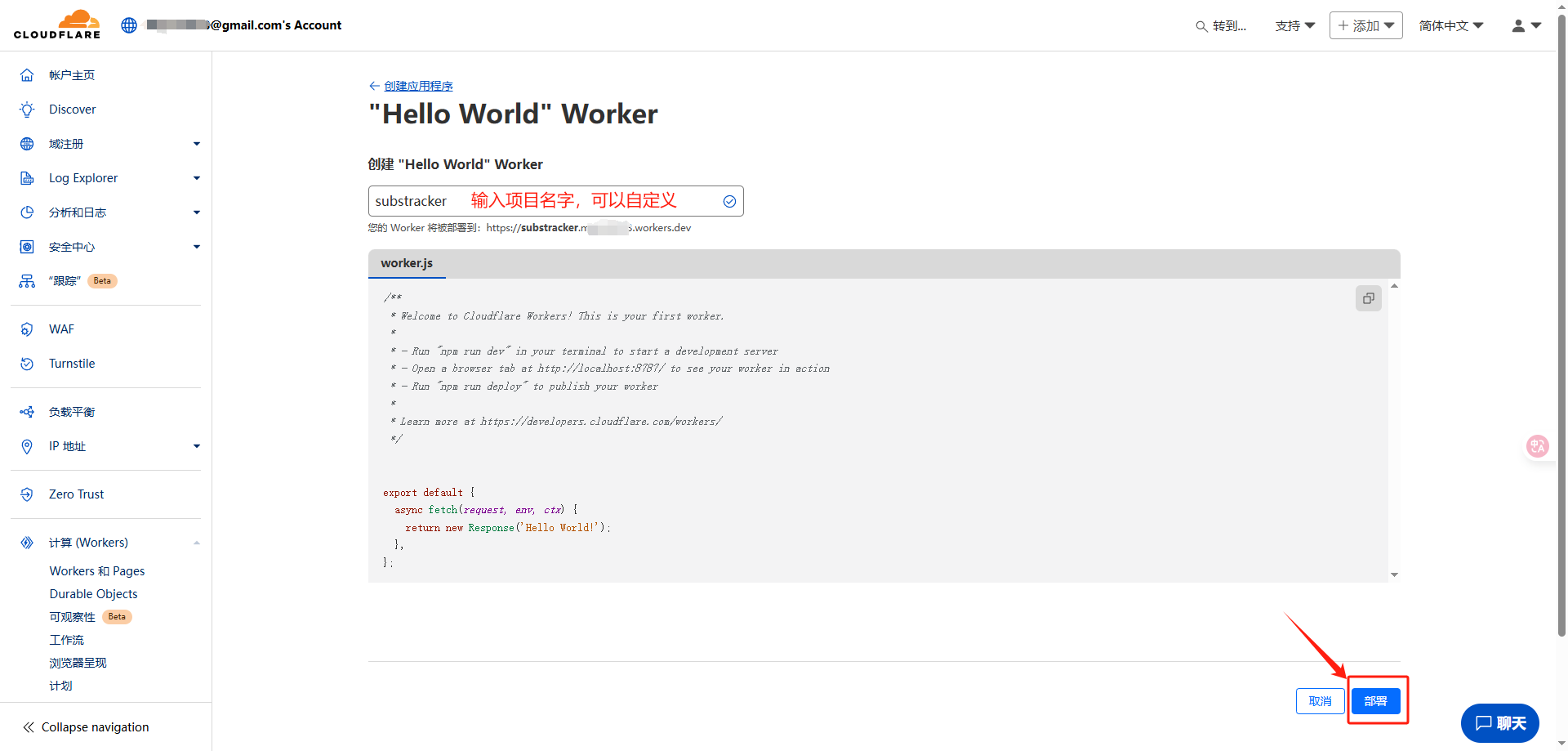The image size is (1568, 751).
Task: Open the account home house icon
Action: click(x=27, y=75)
